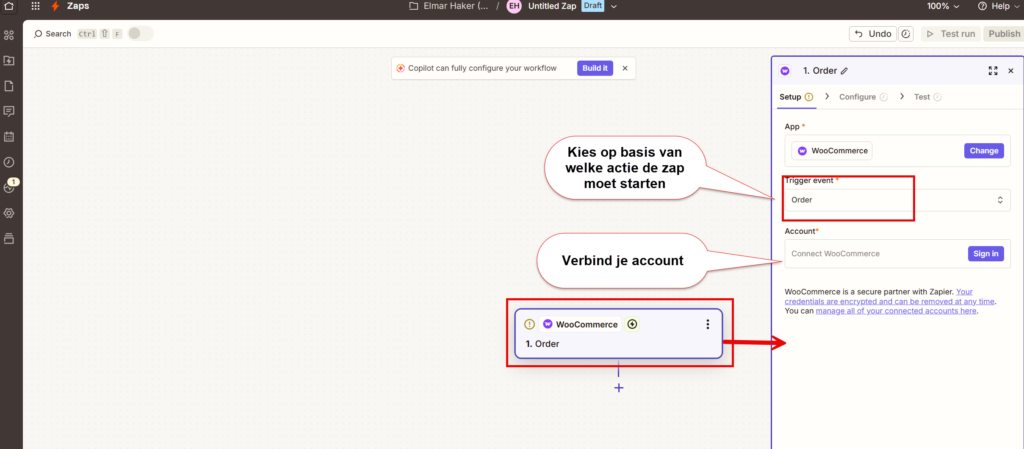Click the WooCommerce logo in panel header
Image resolution: width=1024 pixels, height=449 pixels.
[x=785, y=70]
